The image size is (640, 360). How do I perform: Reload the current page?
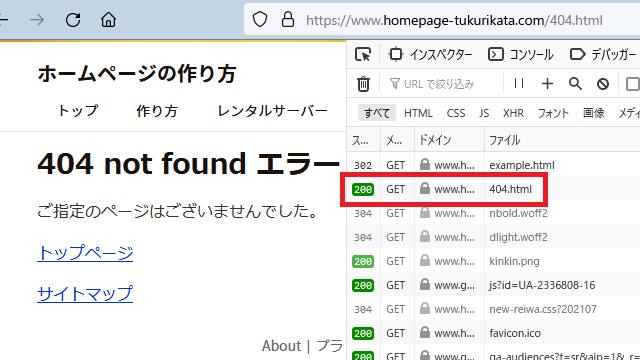click(73, 20)
